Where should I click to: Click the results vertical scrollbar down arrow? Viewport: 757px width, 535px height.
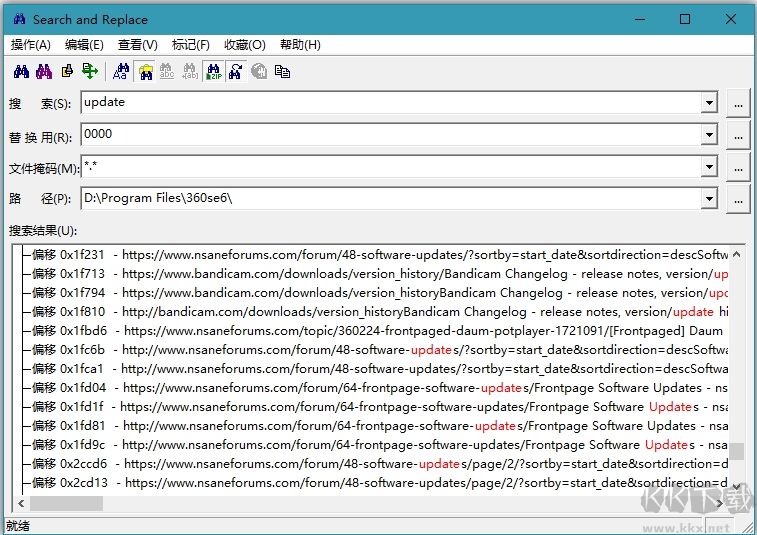pos(736,486)
